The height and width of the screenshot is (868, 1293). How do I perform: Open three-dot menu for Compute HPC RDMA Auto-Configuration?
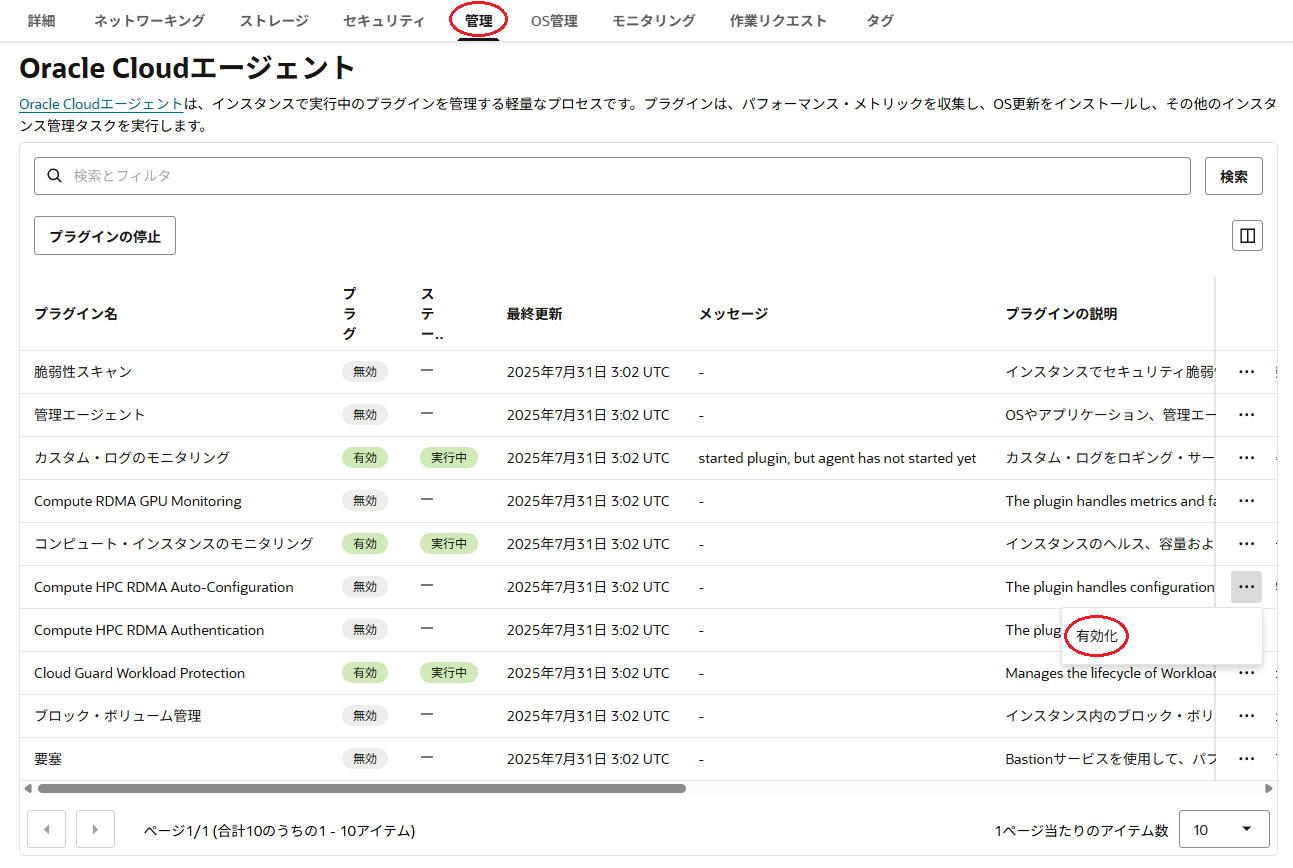pyautogui.click(x=1246, y=587)
